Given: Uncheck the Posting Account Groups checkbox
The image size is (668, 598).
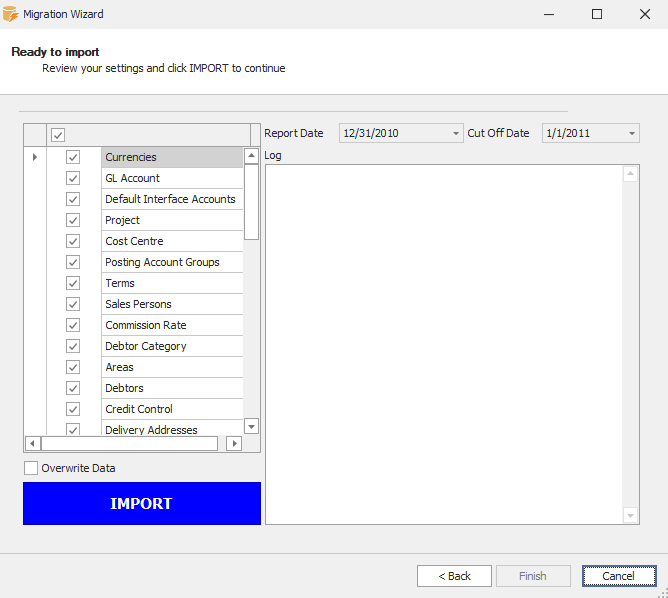Looking at the screenshot, I should [73, 262].
